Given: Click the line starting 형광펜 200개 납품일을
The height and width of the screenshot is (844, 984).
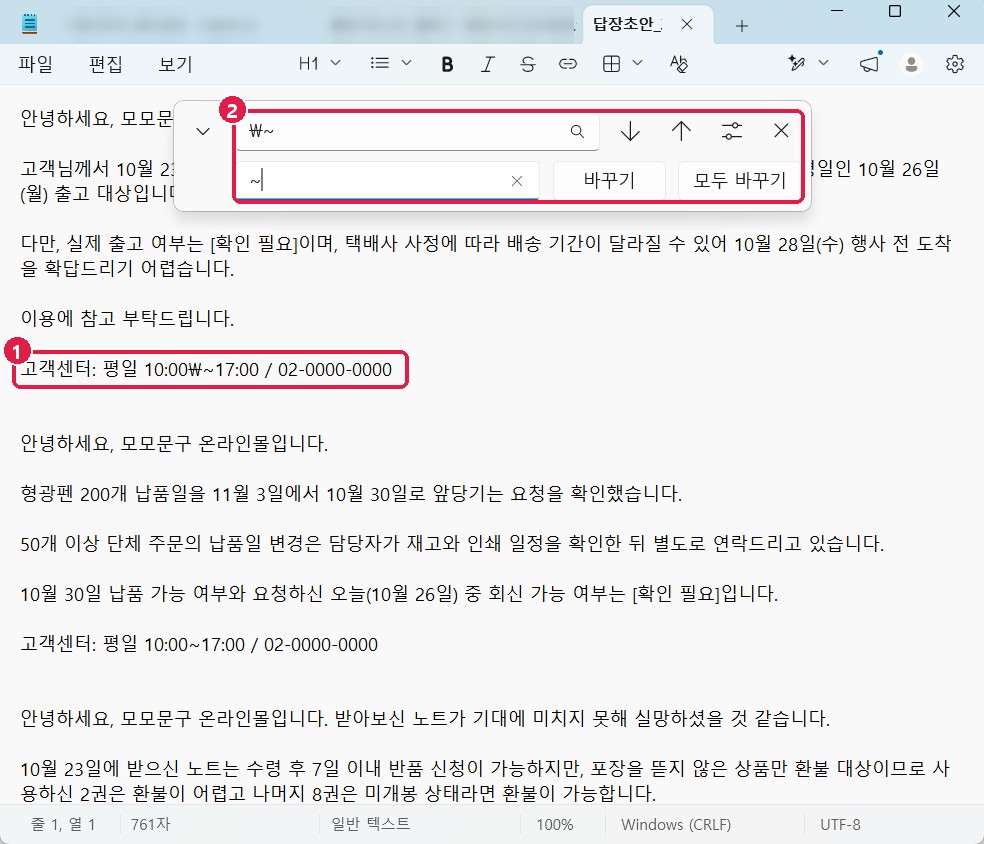Looking at the screenshot, I should pos(351,494).
